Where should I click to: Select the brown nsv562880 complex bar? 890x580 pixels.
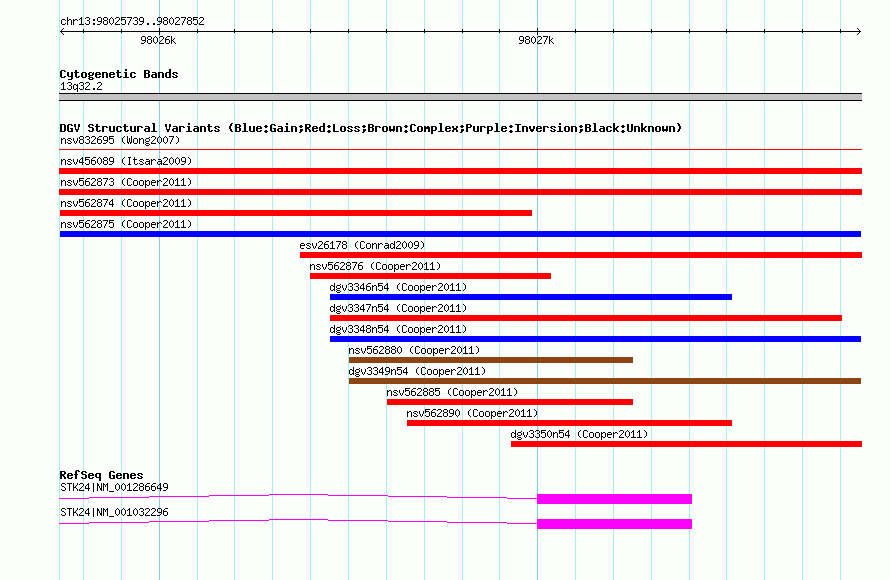click(x=490, y=360)
